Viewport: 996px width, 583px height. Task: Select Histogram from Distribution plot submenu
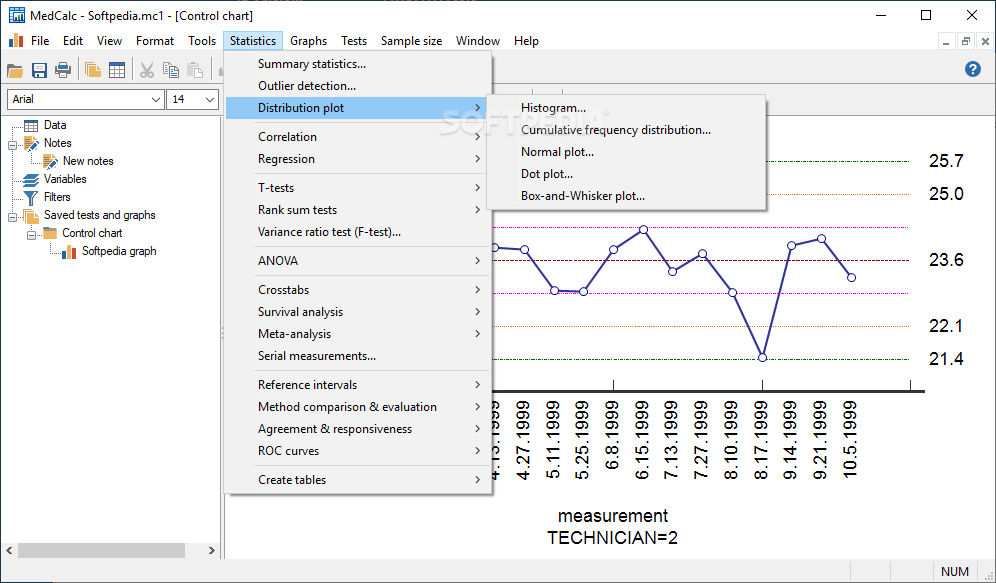pos(626,108)
